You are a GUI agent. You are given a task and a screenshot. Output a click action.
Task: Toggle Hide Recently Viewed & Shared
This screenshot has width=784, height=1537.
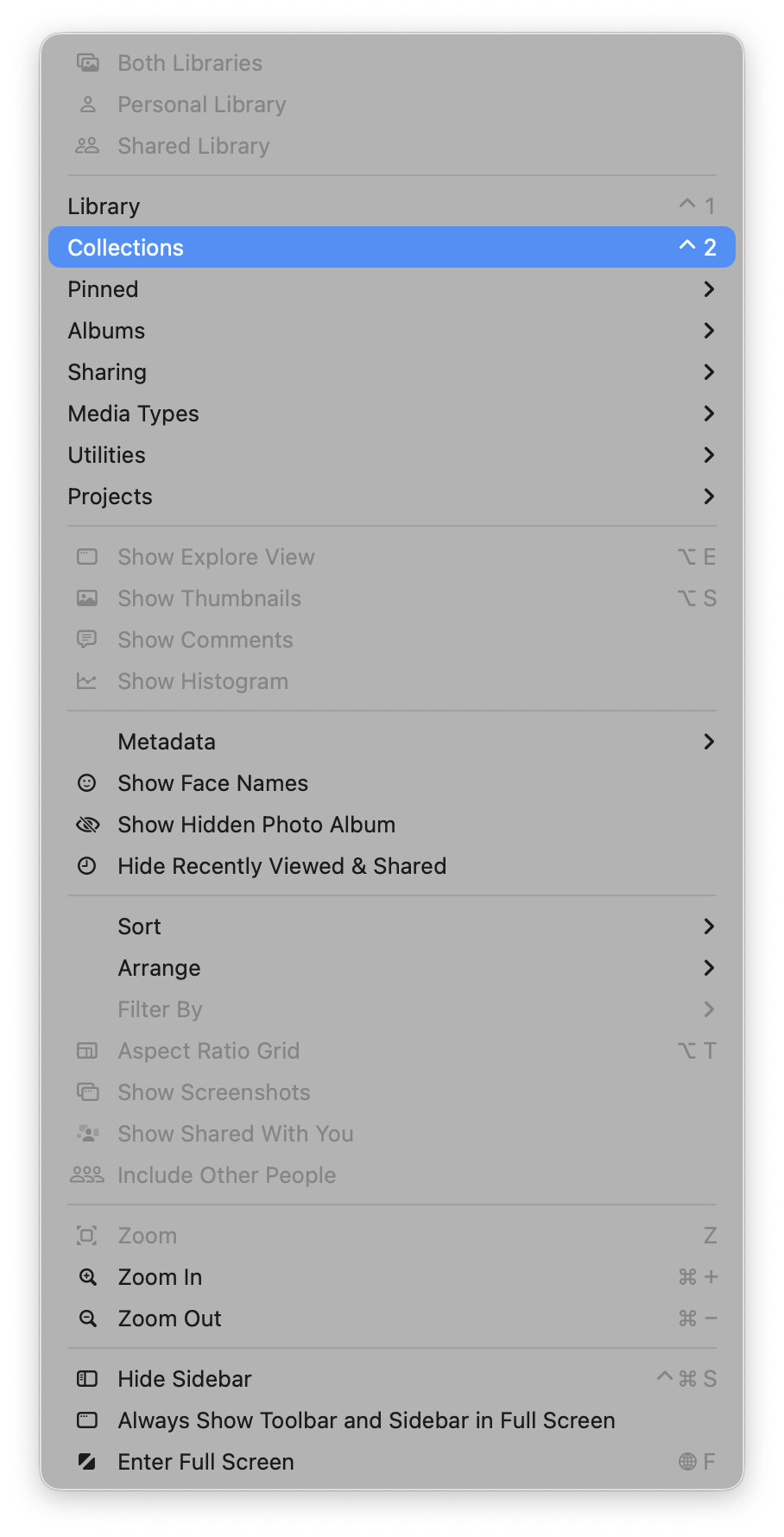pyautogui.click(x=281, y=866)
